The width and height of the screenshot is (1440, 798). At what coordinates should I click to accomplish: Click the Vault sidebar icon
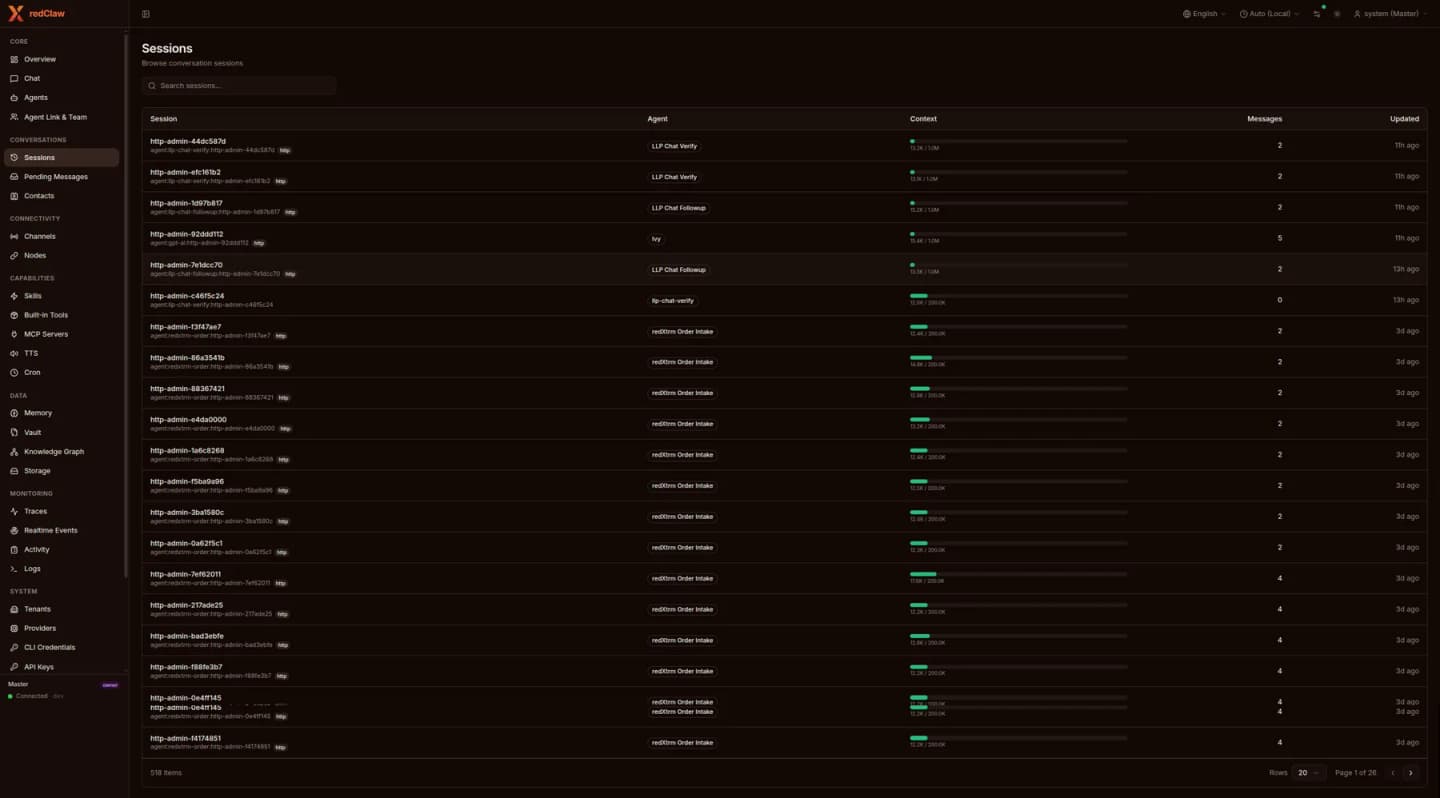14,432
